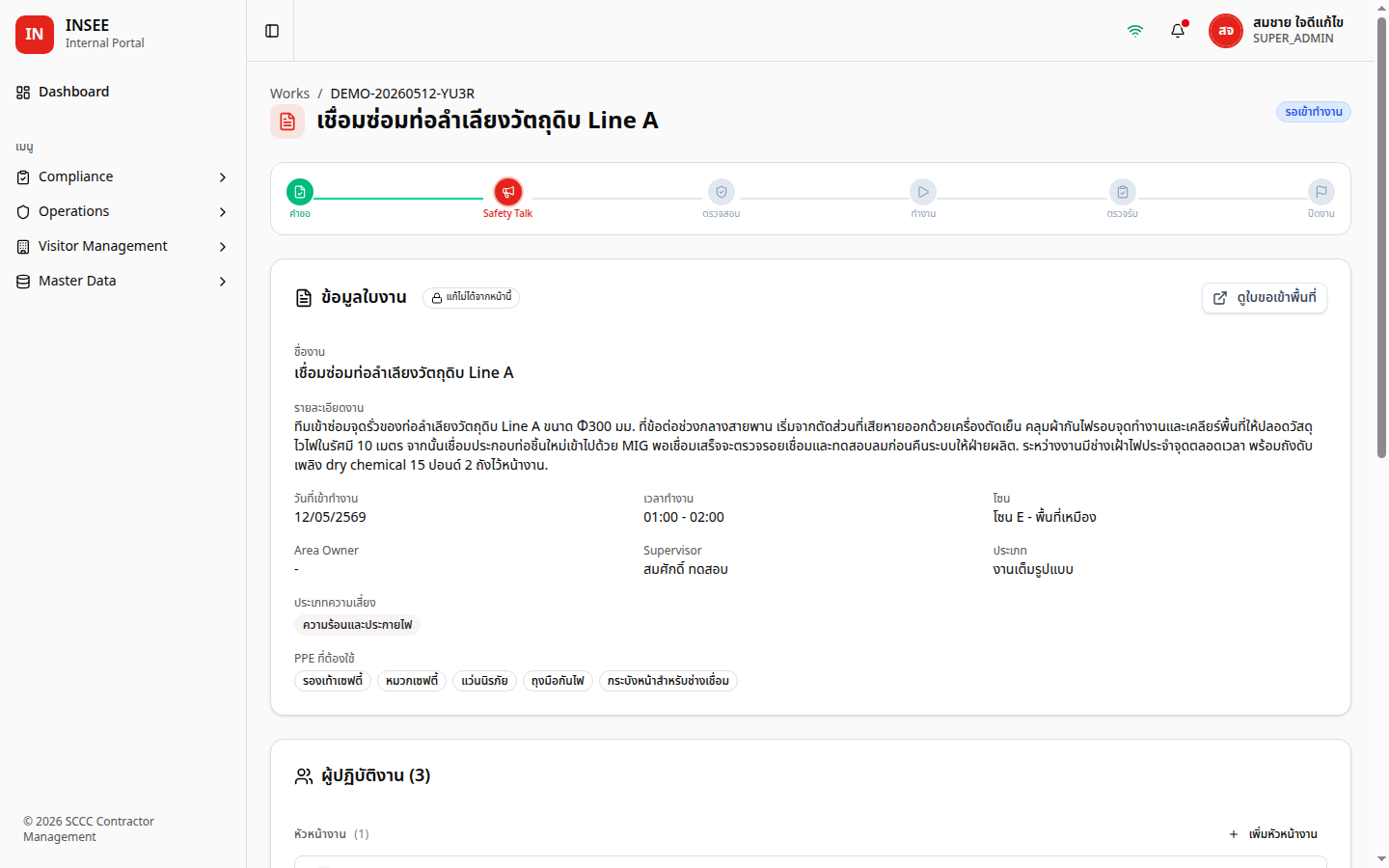
Task: Click supervisor name สมศักดิ์ ทดสอบ
Action: point(686,569)
